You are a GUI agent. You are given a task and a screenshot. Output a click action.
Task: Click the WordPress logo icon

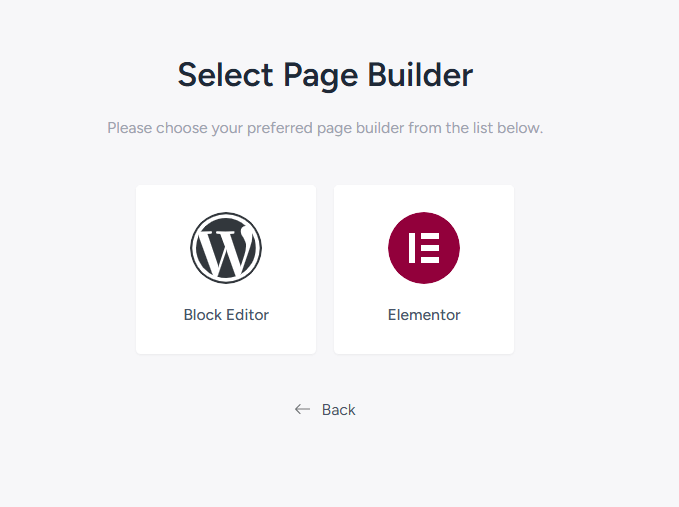click(x=226, y=248)
